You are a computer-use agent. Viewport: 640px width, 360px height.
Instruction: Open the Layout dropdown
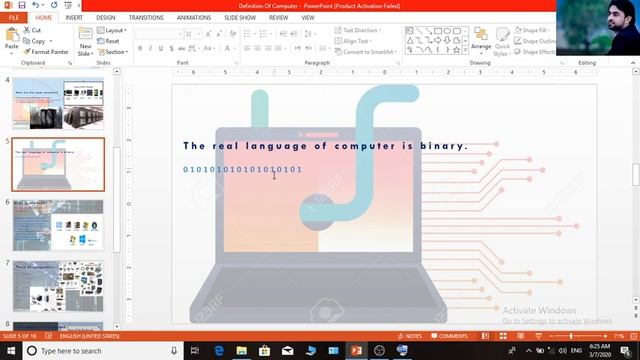[x=112, y=30]
